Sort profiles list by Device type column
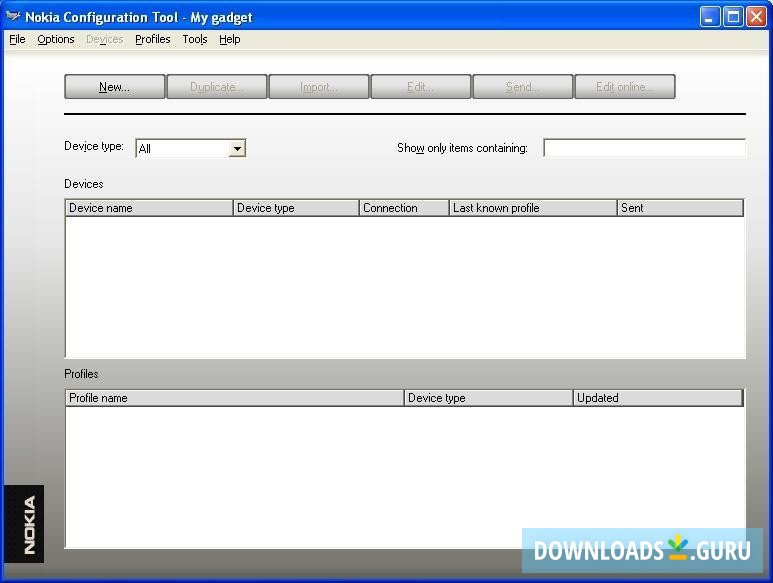This screenshot has width=773, height=583. (489, 398)
